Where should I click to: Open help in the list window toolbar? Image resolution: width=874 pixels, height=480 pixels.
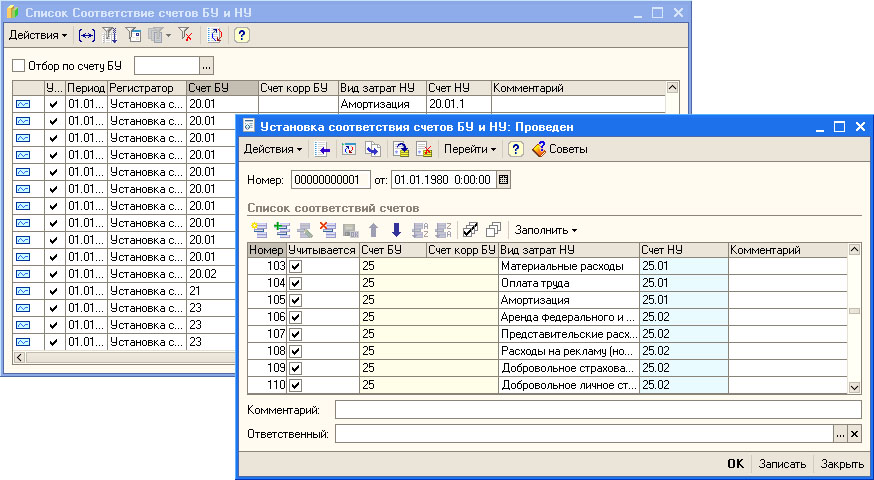click(x=241, y=35)
